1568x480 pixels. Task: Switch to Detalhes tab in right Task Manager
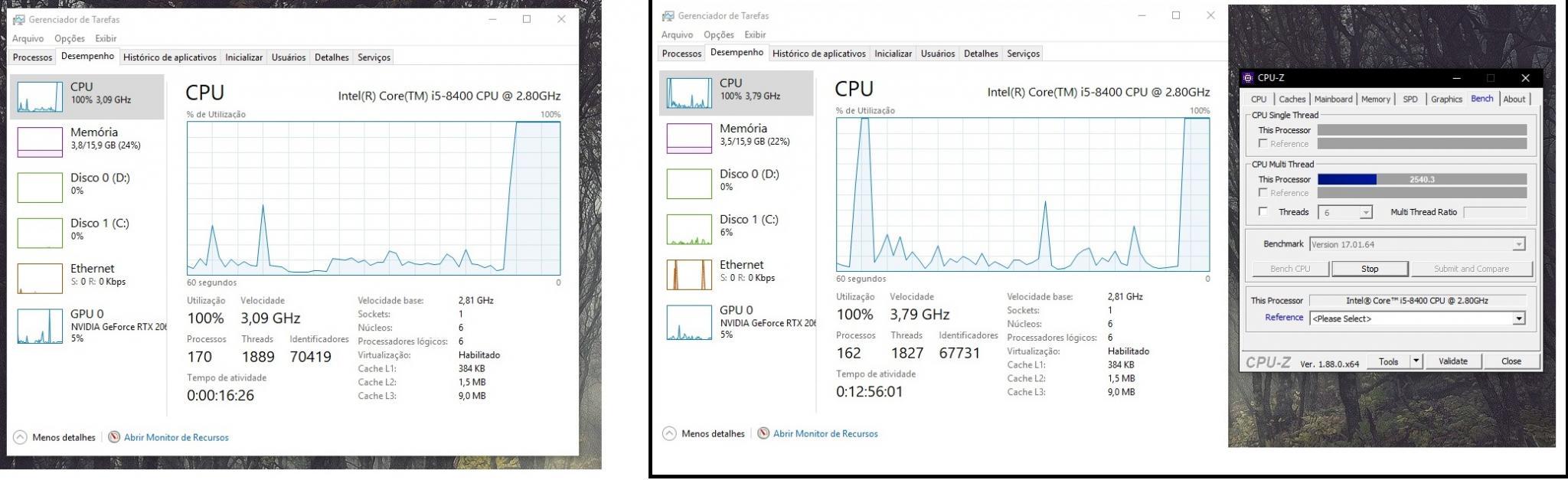click(981, 54)
